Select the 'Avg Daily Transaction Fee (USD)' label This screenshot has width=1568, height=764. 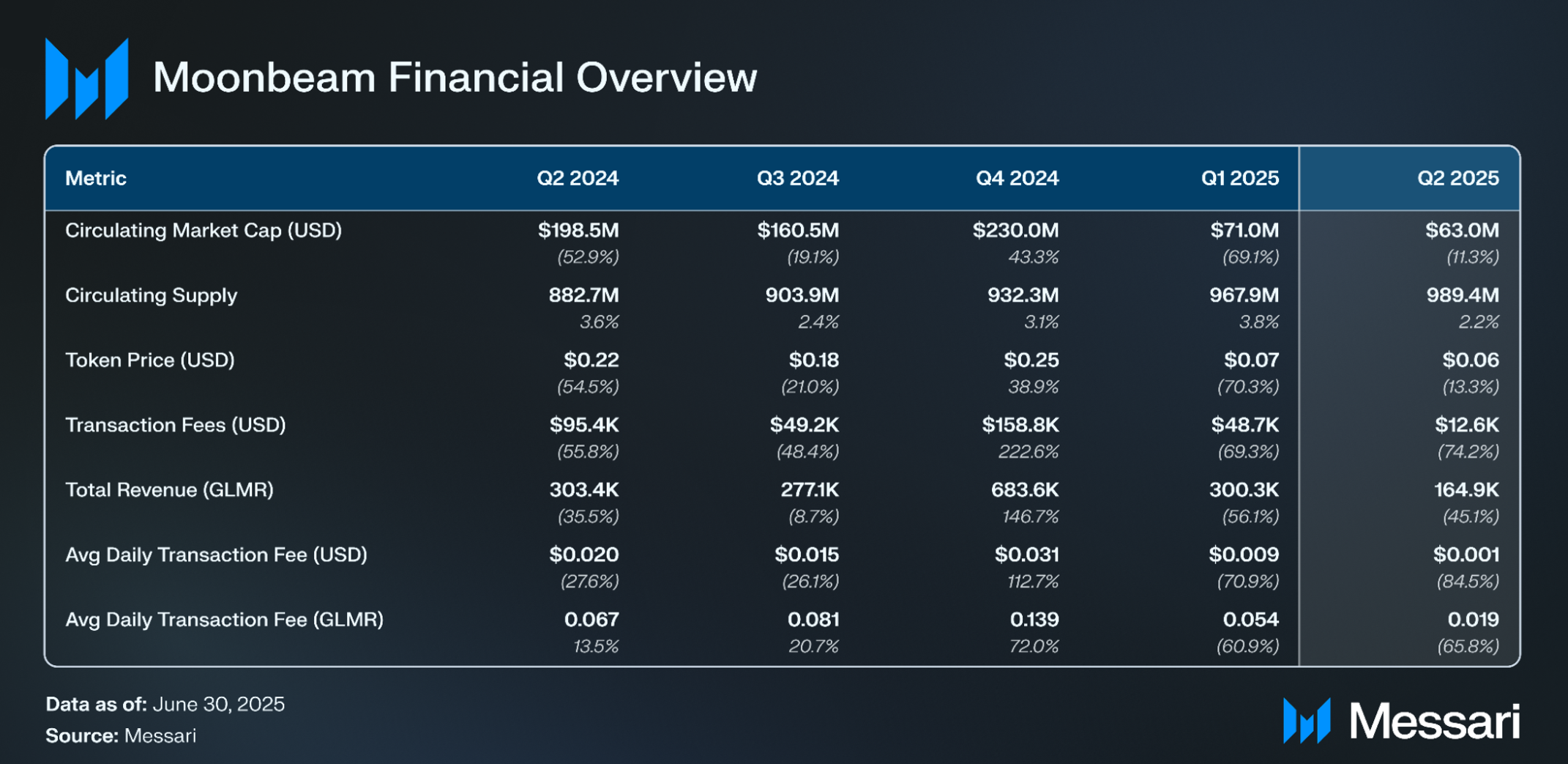tap(217, 555)
